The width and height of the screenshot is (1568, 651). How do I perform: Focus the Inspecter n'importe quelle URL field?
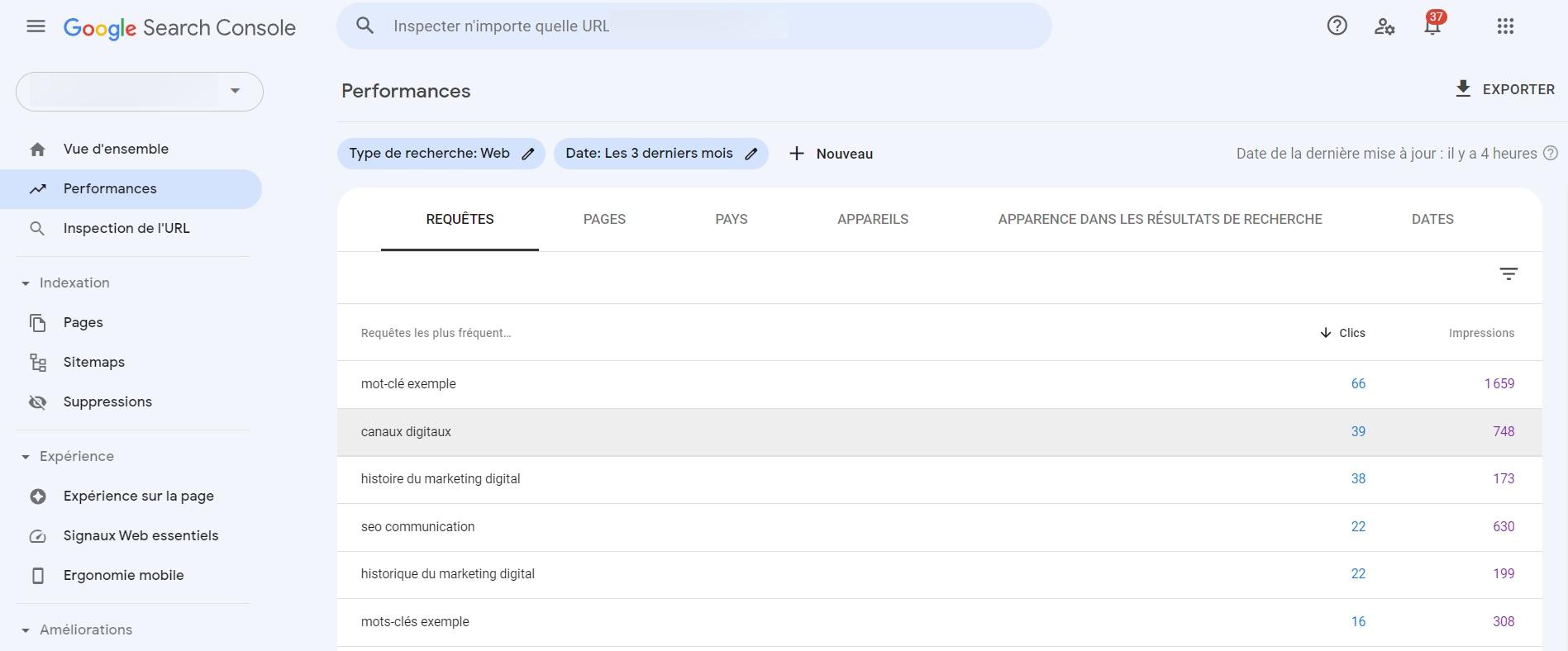tap(694, 26)
